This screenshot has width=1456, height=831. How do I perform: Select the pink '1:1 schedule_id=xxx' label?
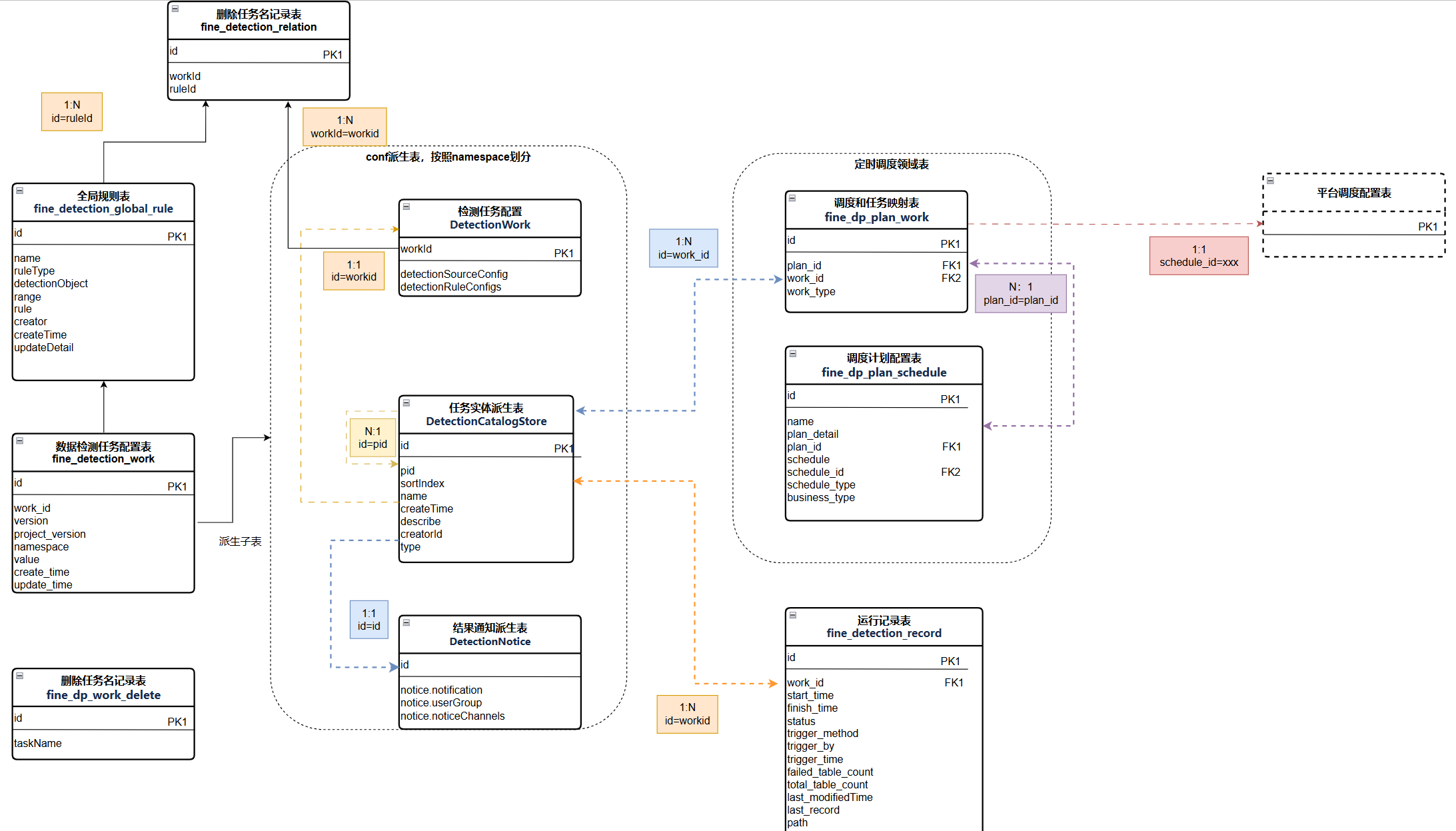[x=1199, y=255]
